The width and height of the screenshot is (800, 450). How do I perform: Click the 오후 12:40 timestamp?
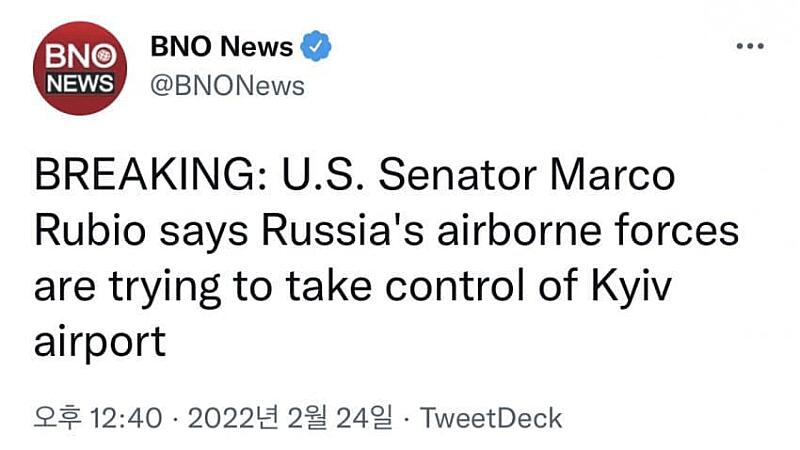point(97,417)
